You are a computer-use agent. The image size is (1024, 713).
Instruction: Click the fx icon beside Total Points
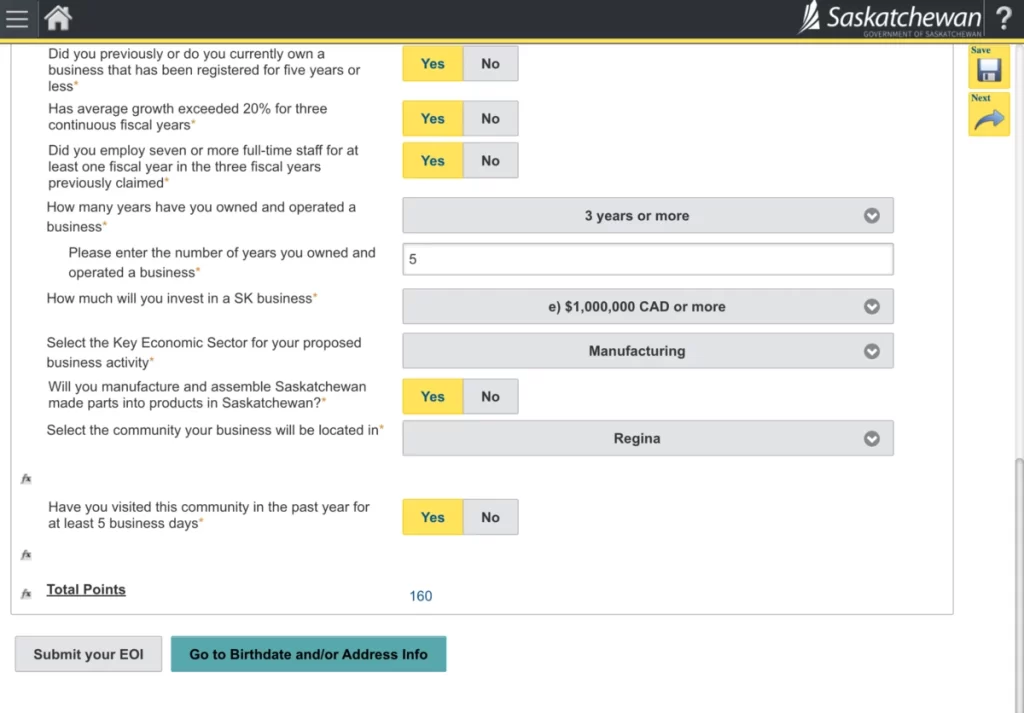tap(26, 593)
